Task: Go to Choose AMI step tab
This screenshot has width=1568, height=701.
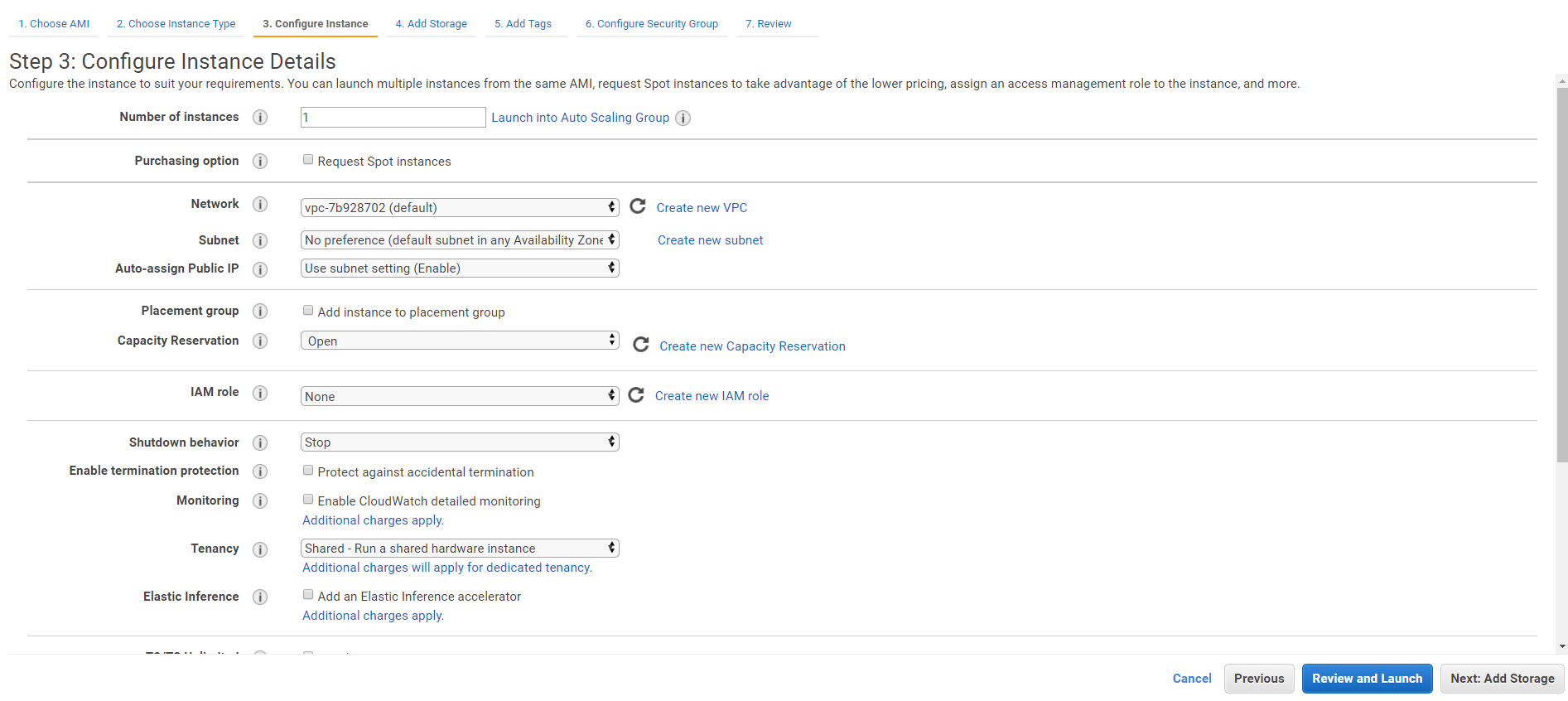Action: (54, 23)
